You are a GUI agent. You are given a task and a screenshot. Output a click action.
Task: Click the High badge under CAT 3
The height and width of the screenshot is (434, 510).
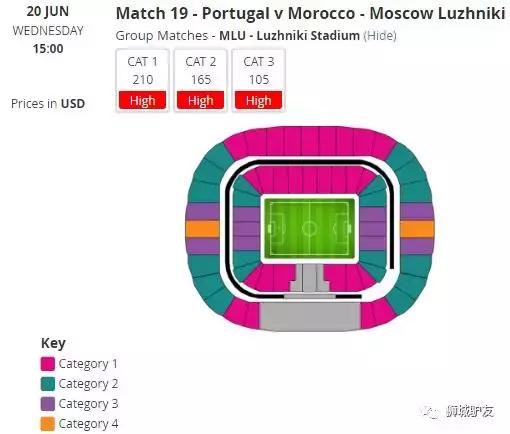point(259,100)
